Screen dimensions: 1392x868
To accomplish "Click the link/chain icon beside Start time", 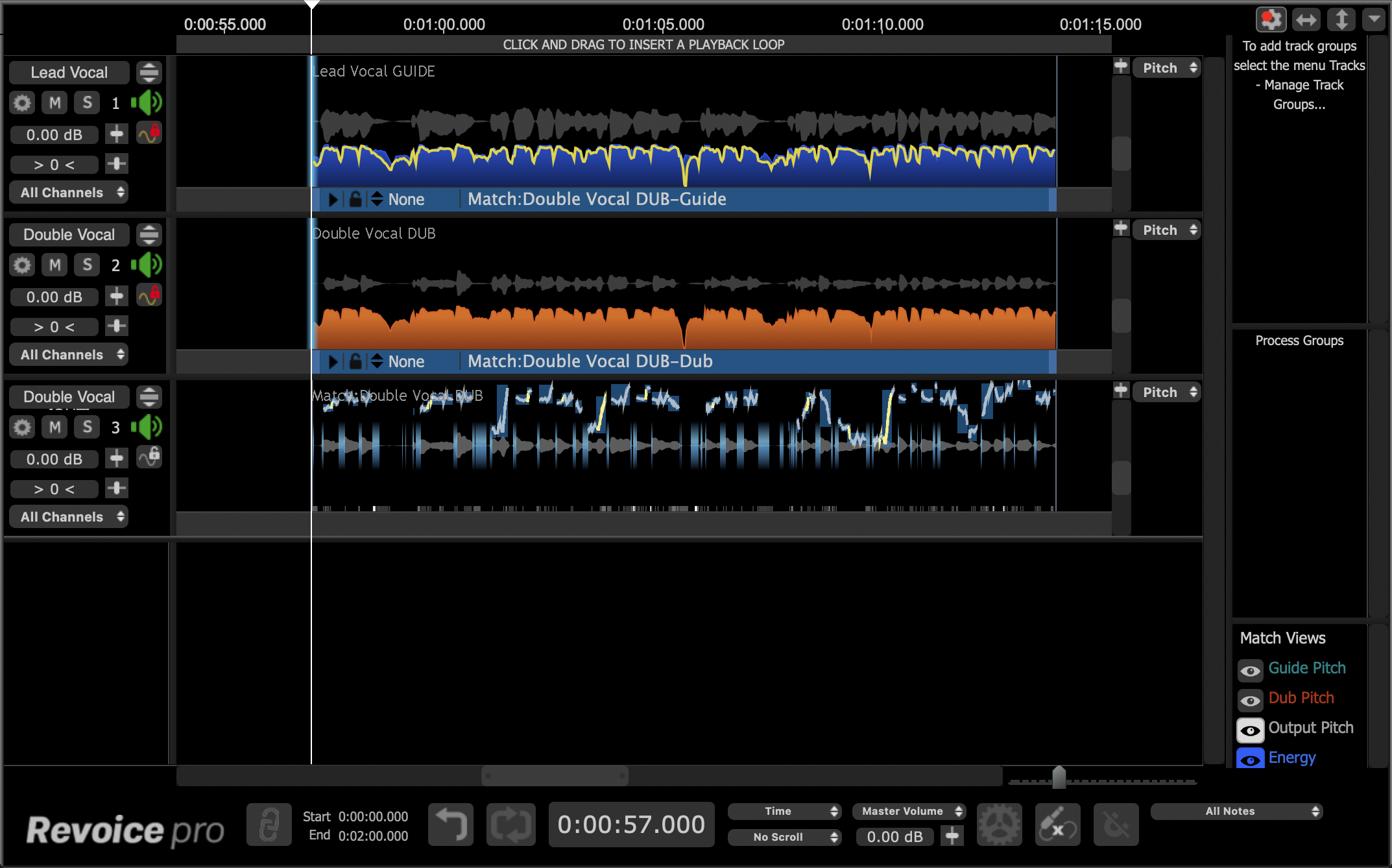I will [269, 825].
